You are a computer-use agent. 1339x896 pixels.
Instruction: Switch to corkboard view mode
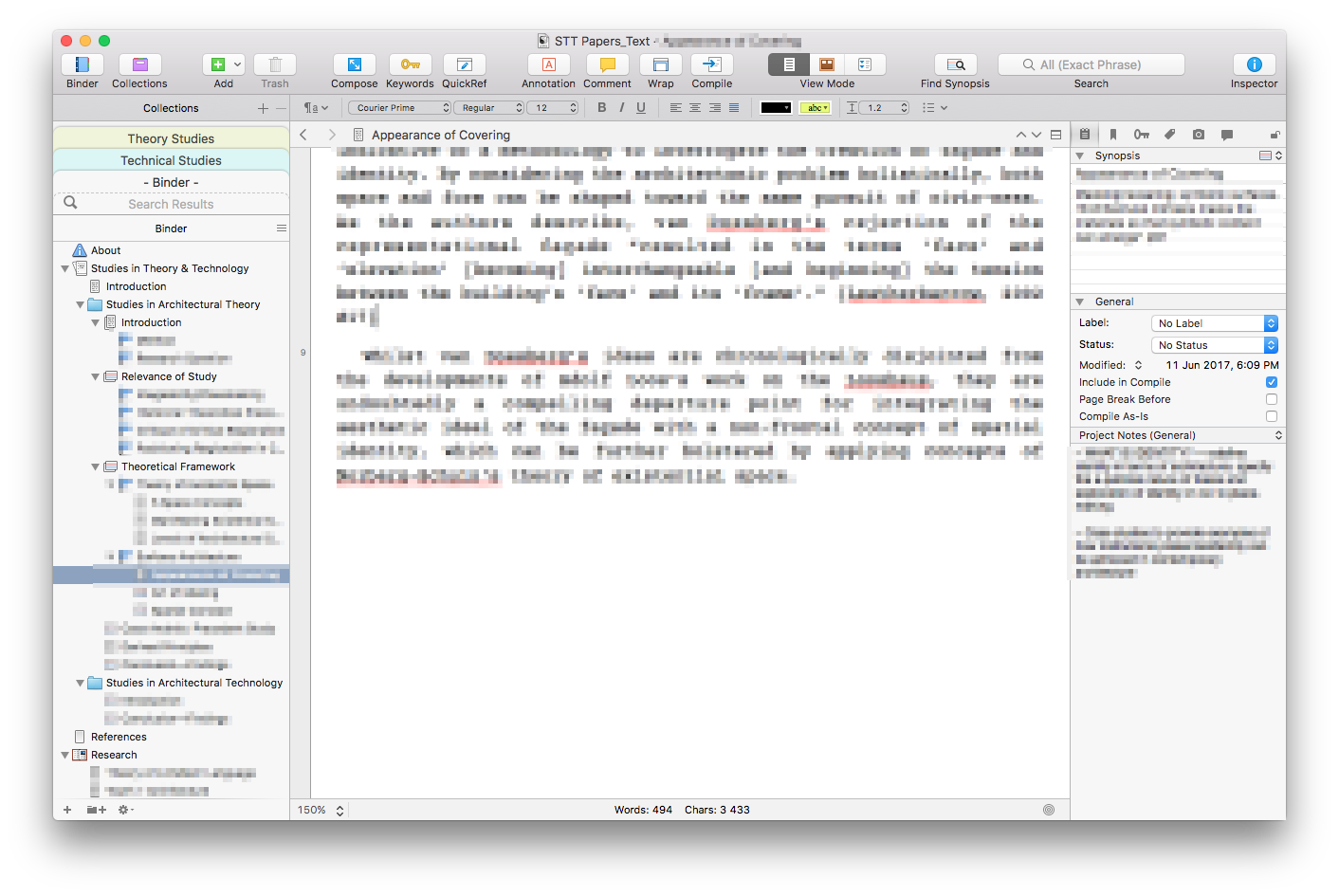point(827,64)
